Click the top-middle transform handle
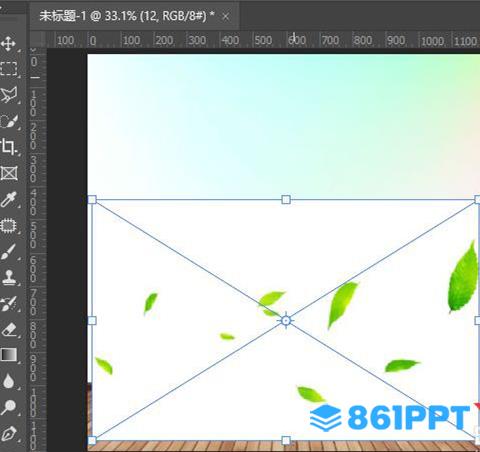The height and width of the screenshot is (452, 480). 286,200
